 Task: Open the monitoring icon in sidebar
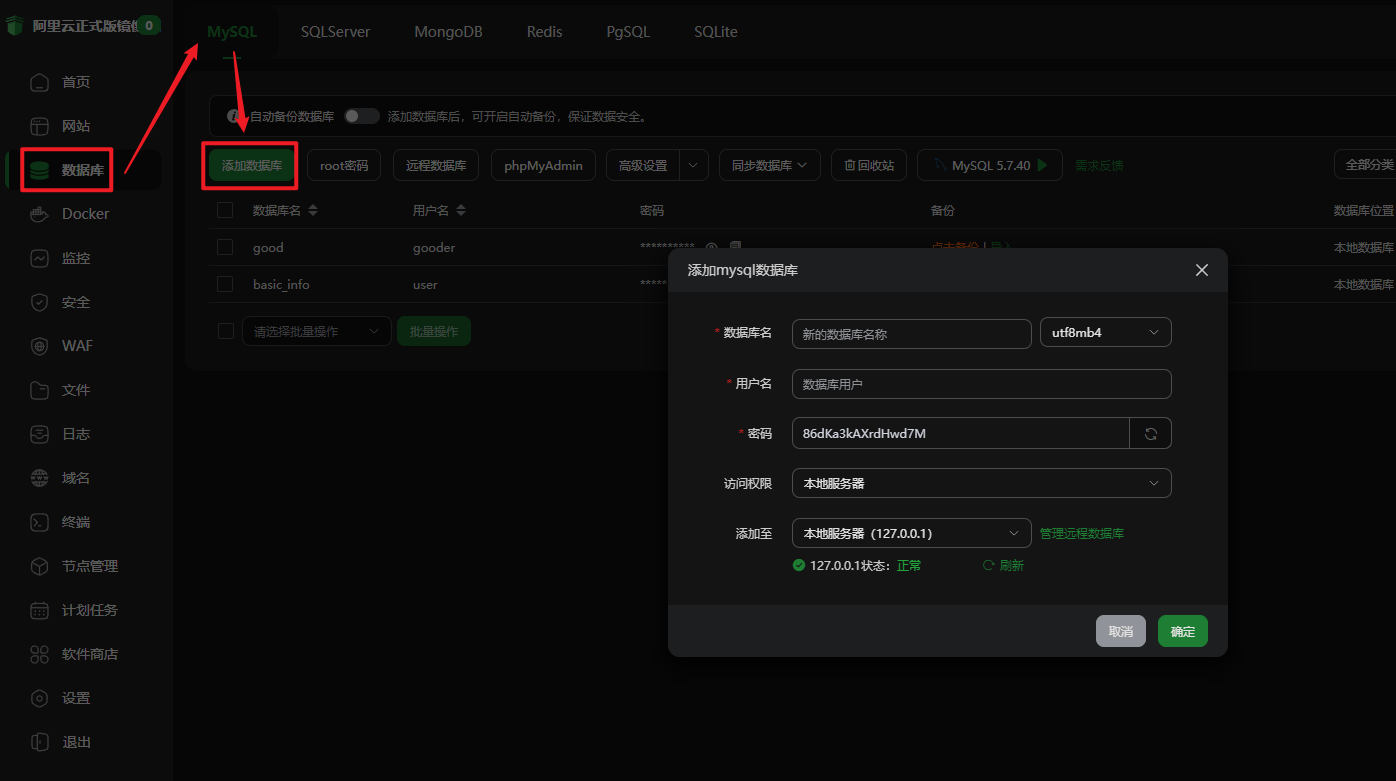39,258
